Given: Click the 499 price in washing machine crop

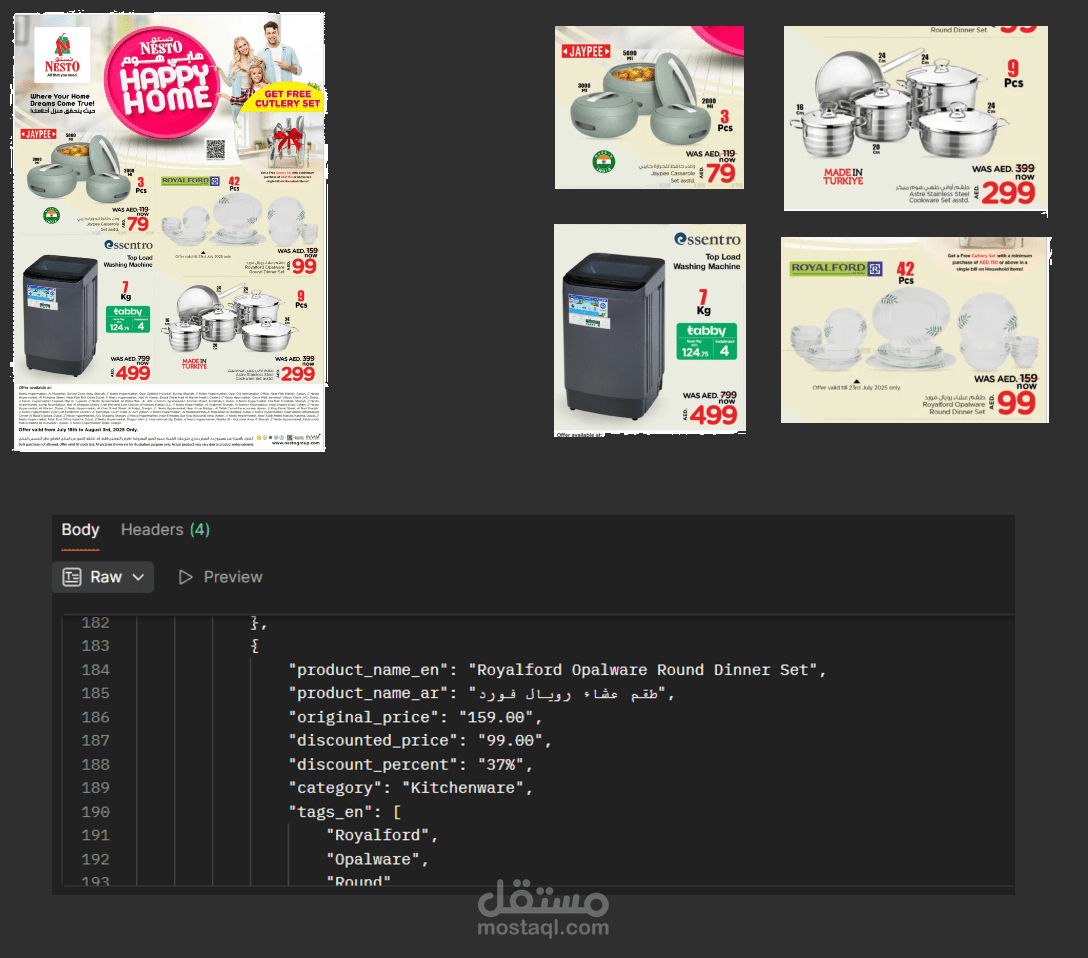Looking at the screenshot, I should tap(713, 415).
